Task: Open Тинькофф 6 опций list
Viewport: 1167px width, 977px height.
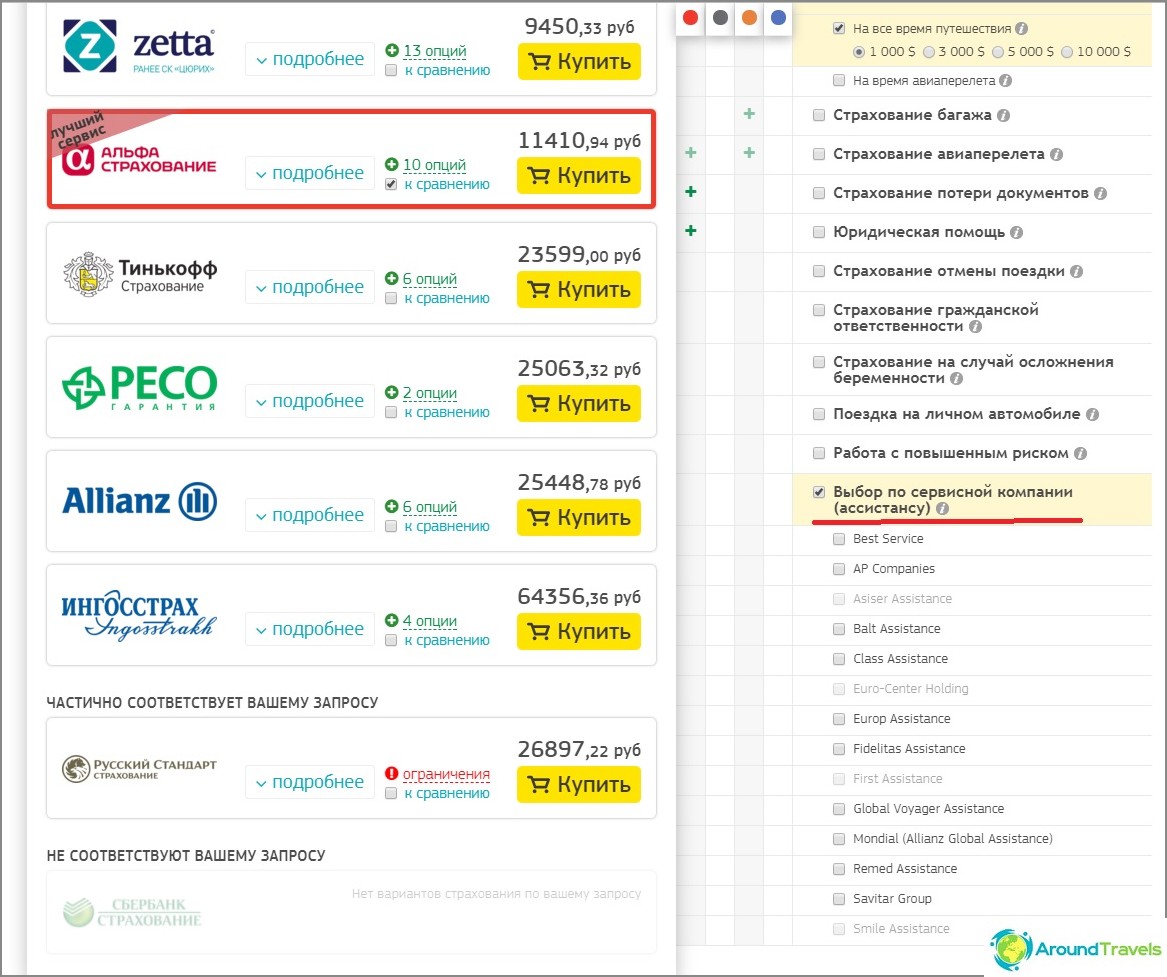Action: 429,278
